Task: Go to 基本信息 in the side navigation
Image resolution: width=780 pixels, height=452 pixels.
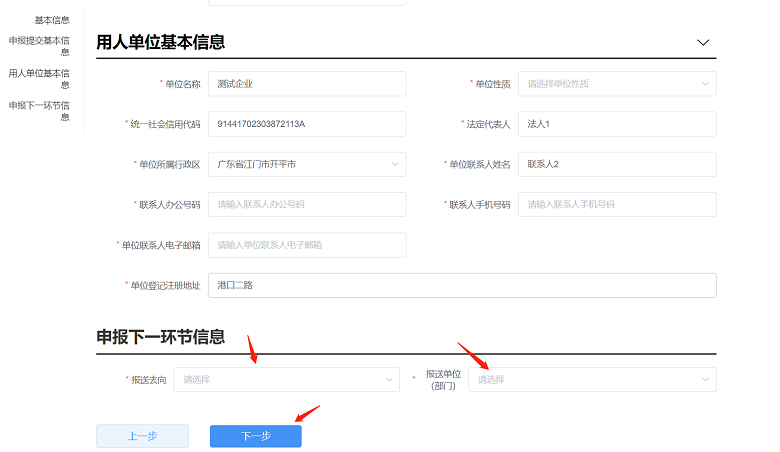Action: pos(52,20)
